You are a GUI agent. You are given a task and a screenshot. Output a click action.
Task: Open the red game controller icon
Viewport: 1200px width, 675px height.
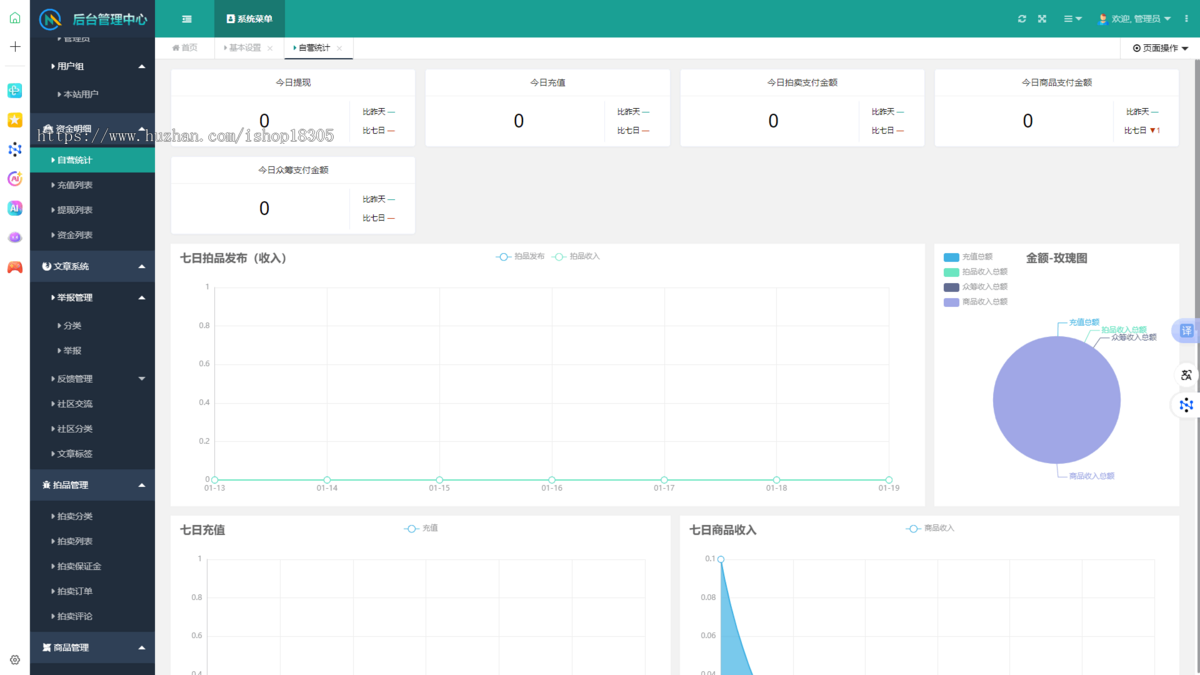pos(15,267)
